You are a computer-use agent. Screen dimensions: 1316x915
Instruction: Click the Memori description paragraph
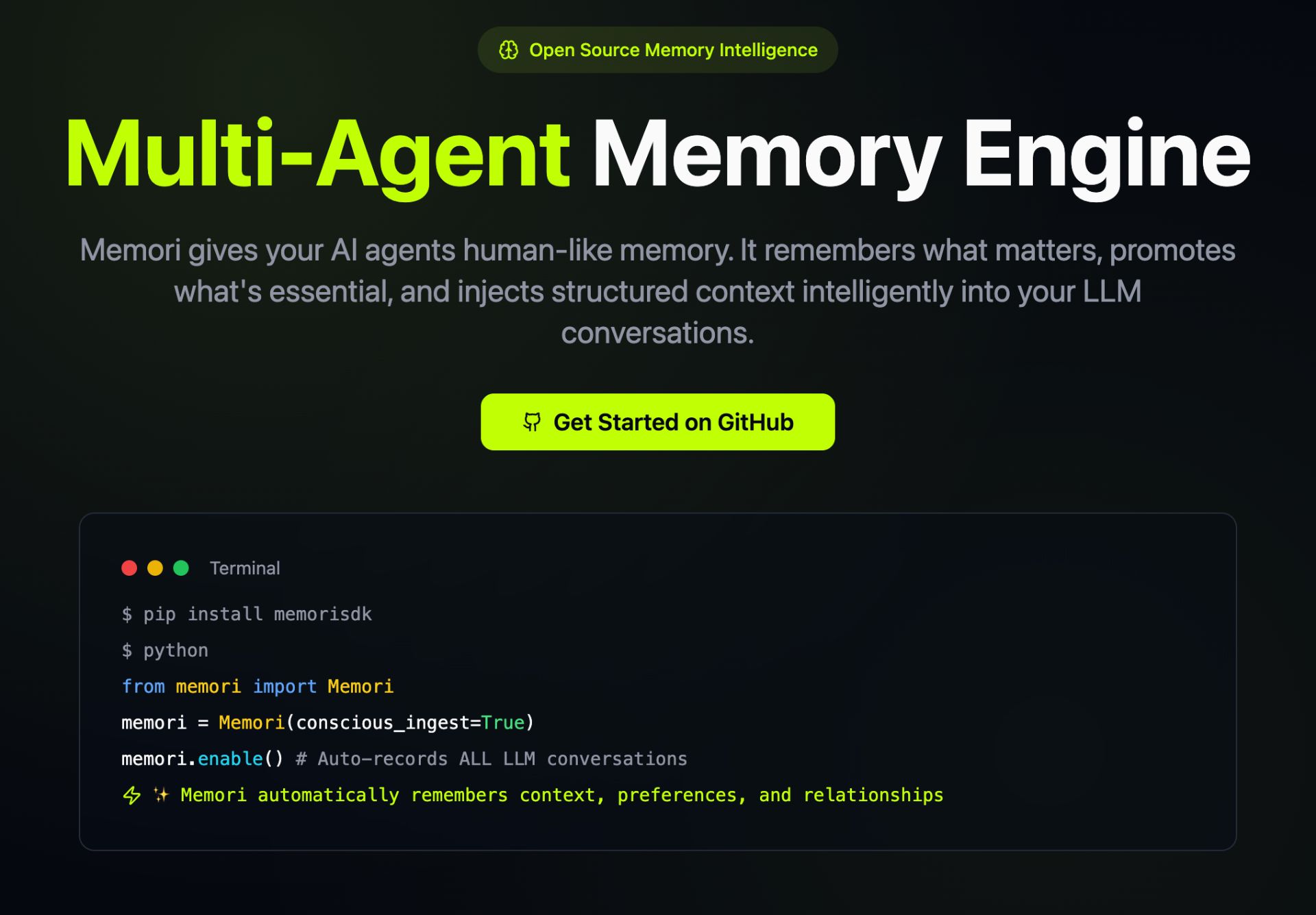[657, 291]
